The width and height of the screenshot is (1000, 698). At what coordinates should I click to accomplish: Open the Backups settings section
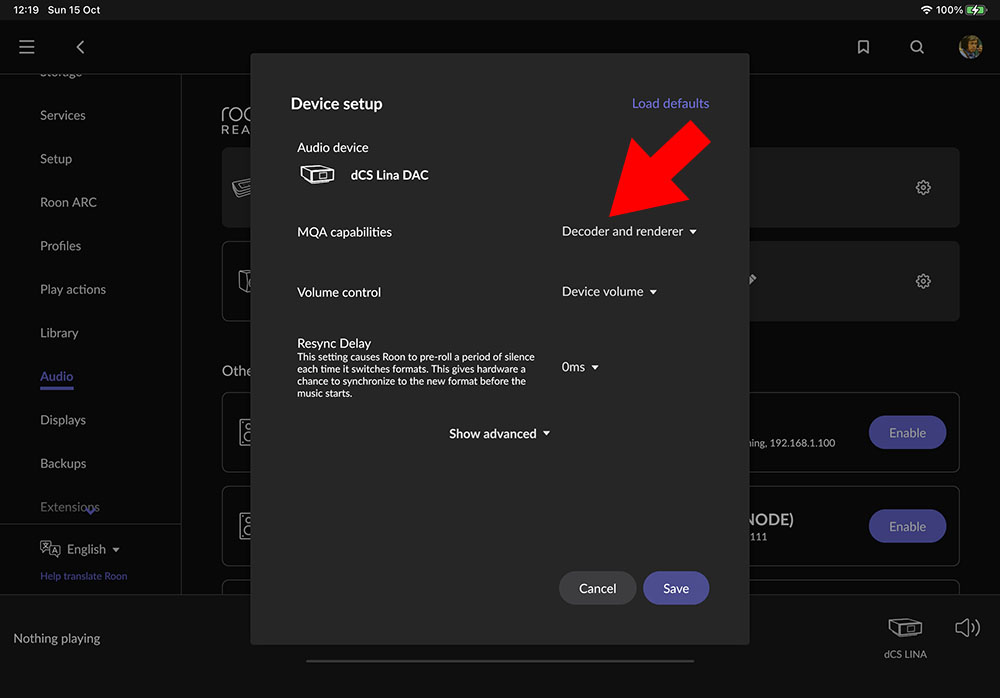coord(63,463)
